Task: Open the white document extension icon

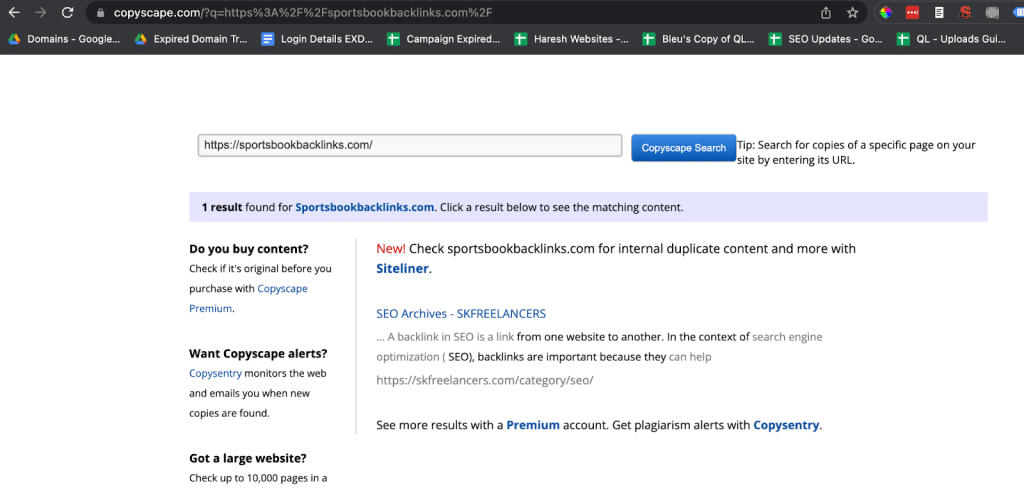Action: click(x=938, y=13)
